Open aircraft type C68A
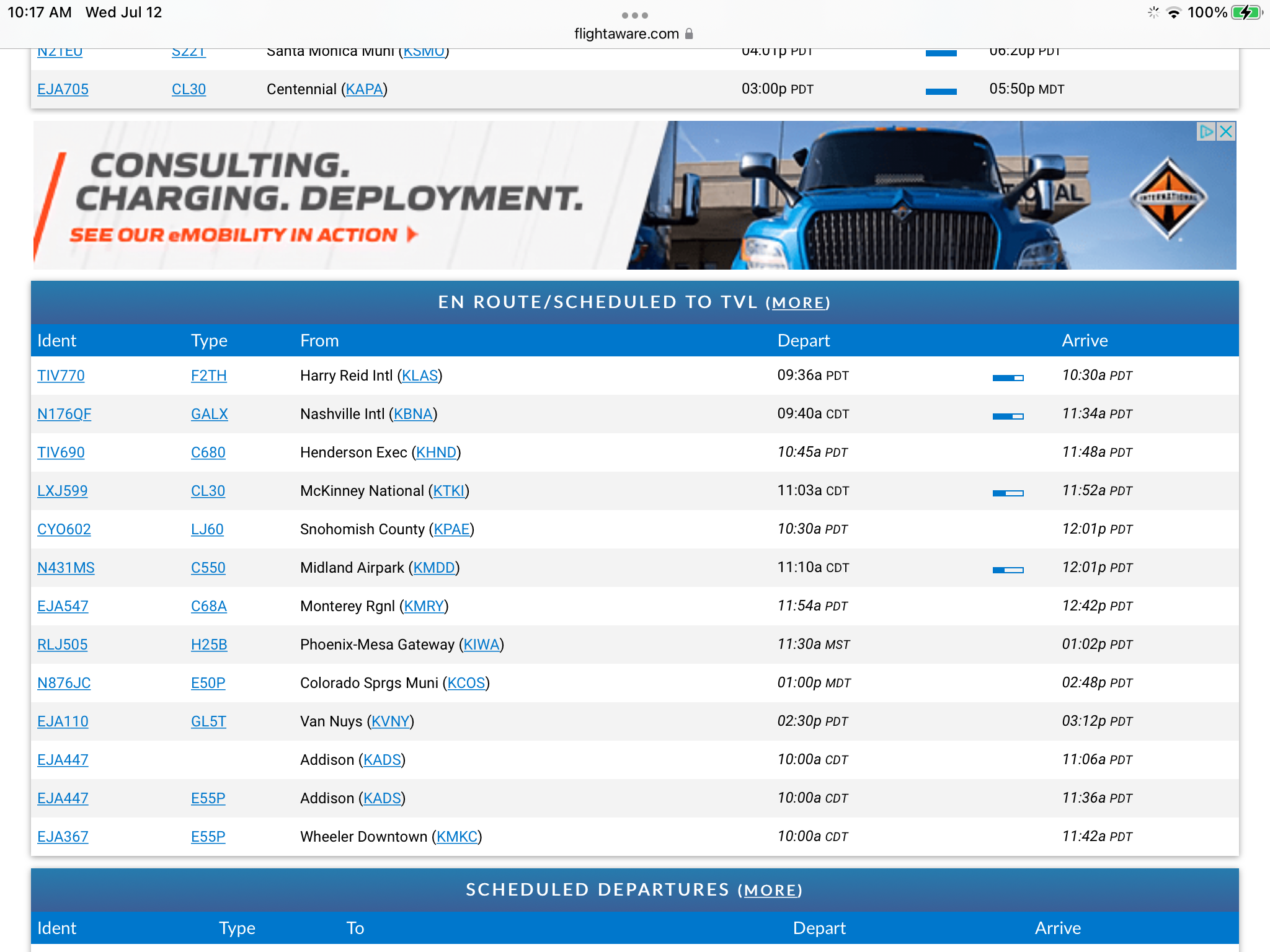Viewport: 1270px width, 952px height. pyautogui.click(x=209, y=606)
